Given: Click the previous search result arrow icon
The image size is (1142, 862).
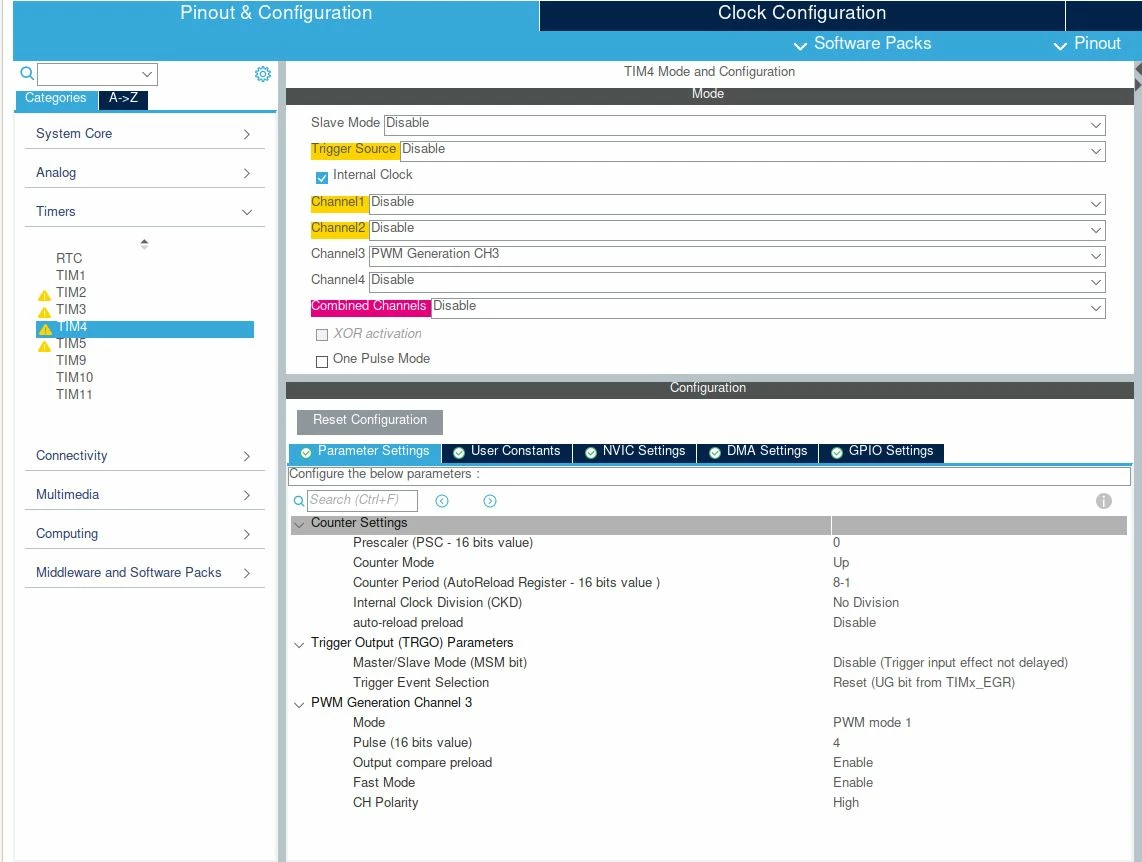Looking at the screenshot, I should [442, 501].
